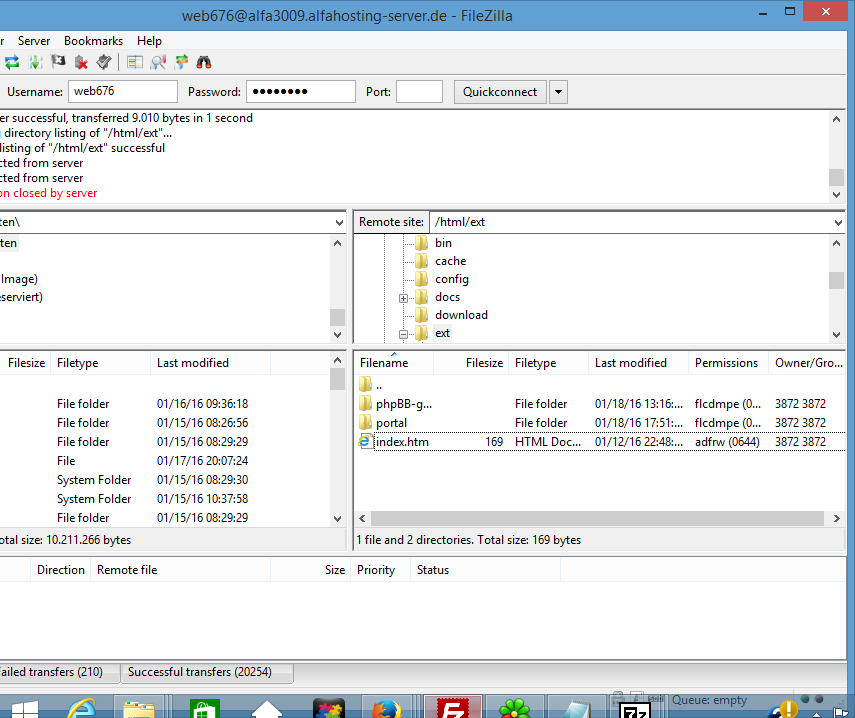
Task: Open the Help menu
Action: pos(149,41)
